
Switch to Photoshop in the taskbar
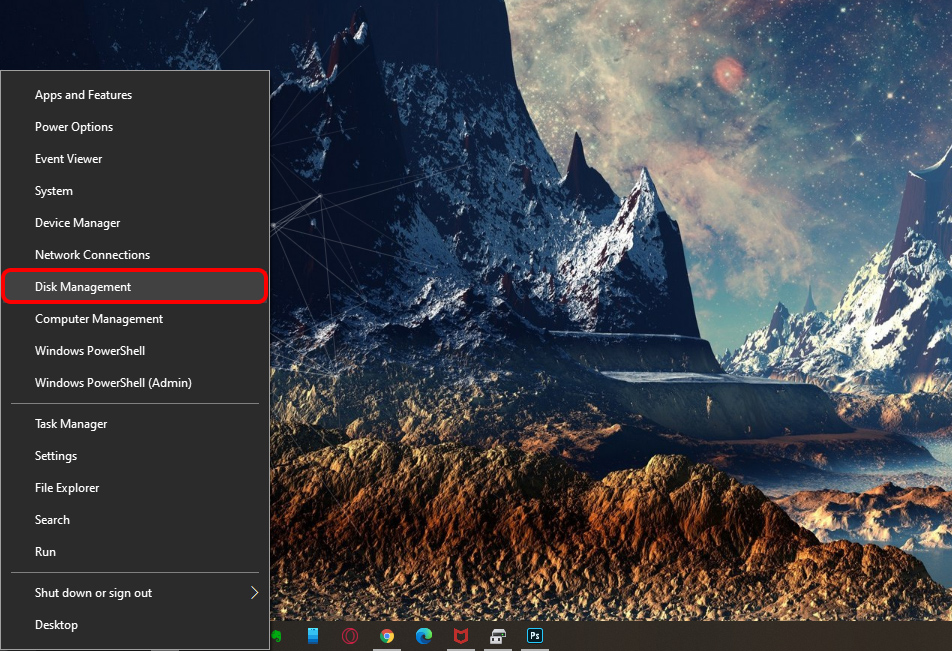click(x=535, y=636)
